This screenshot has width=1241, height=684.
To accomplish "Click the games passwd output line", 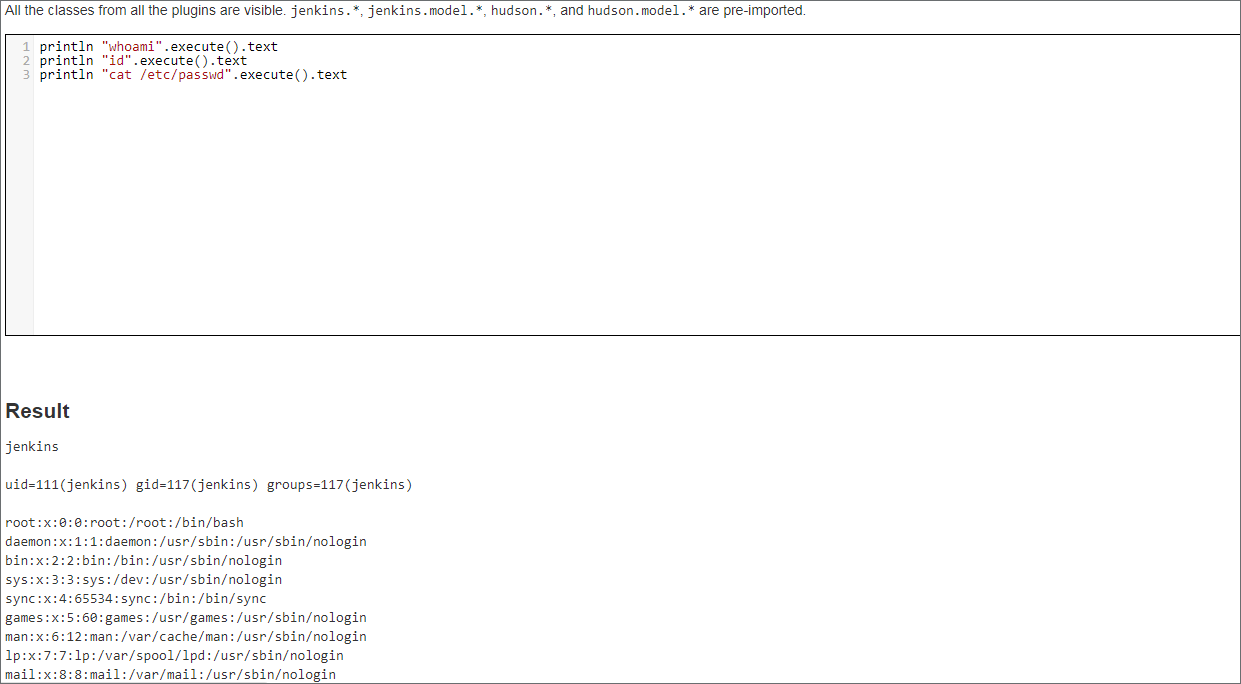I will point(185,617).
